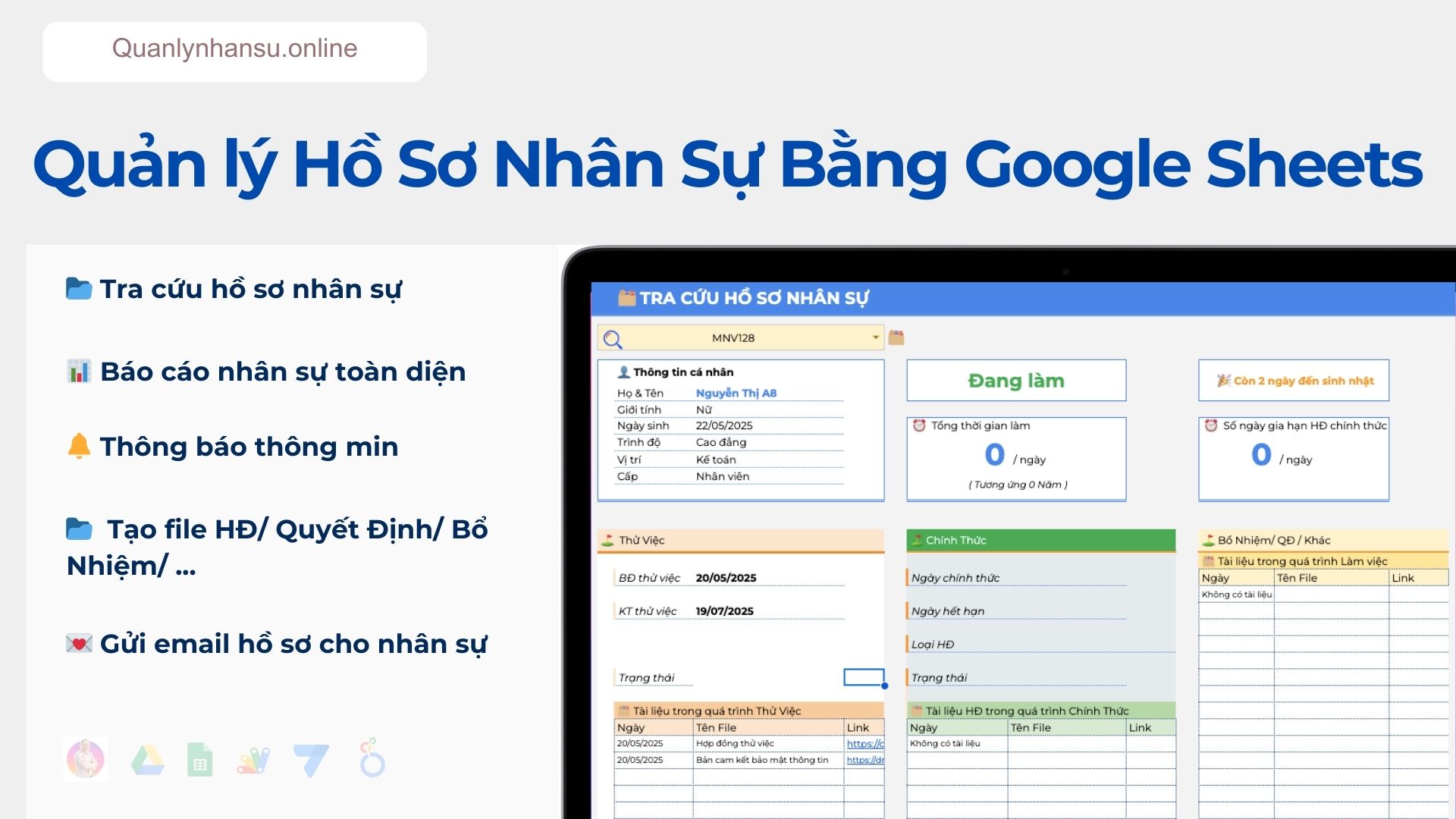This screenshot has height=819, width=1456.
Task: Click the Google Sheets logo
Action: pyautogui.click(x=200, y=760)
